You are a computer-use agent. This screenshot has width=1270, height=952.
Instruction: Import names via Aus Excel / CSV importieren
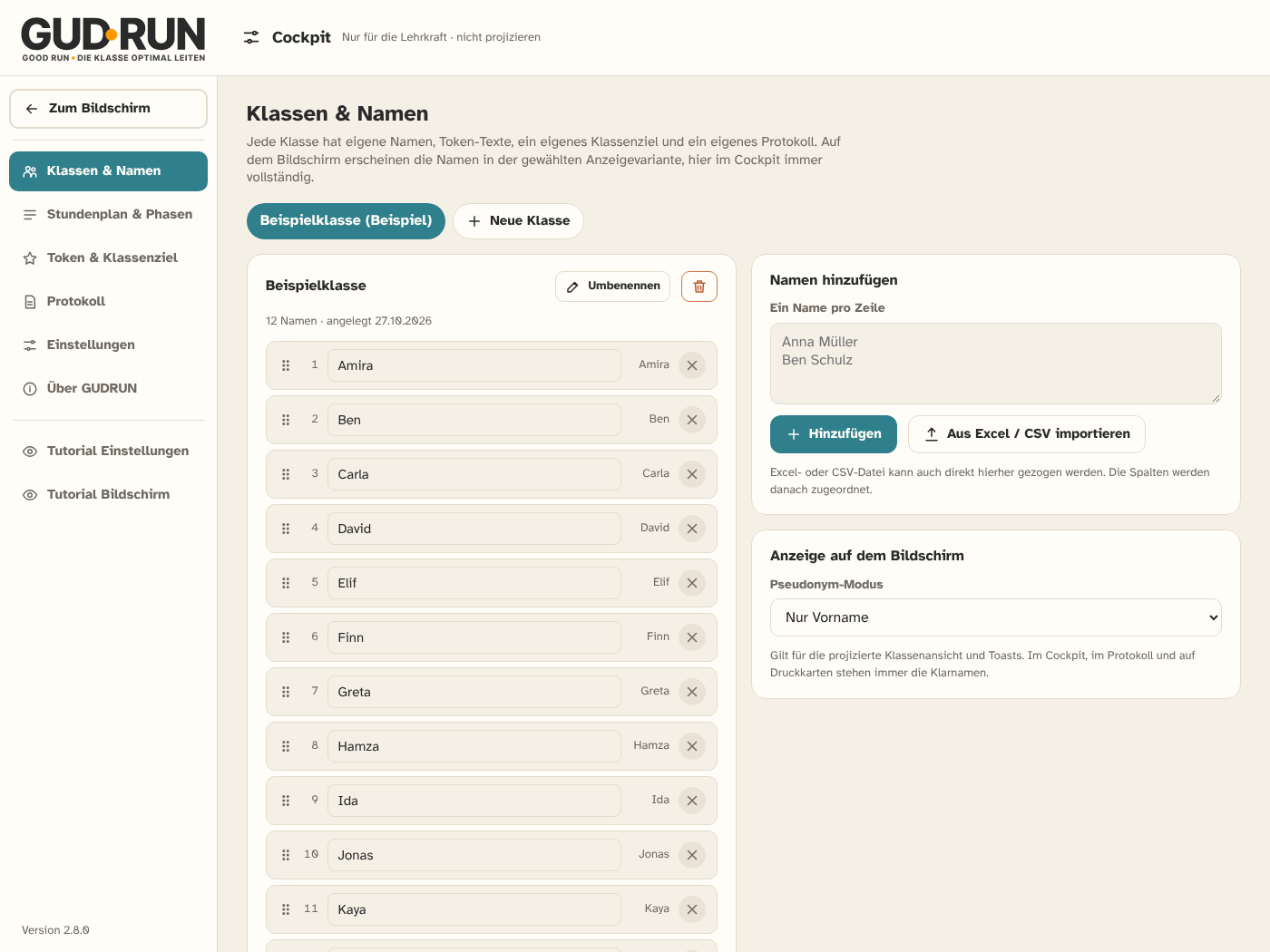point(1027,434)
